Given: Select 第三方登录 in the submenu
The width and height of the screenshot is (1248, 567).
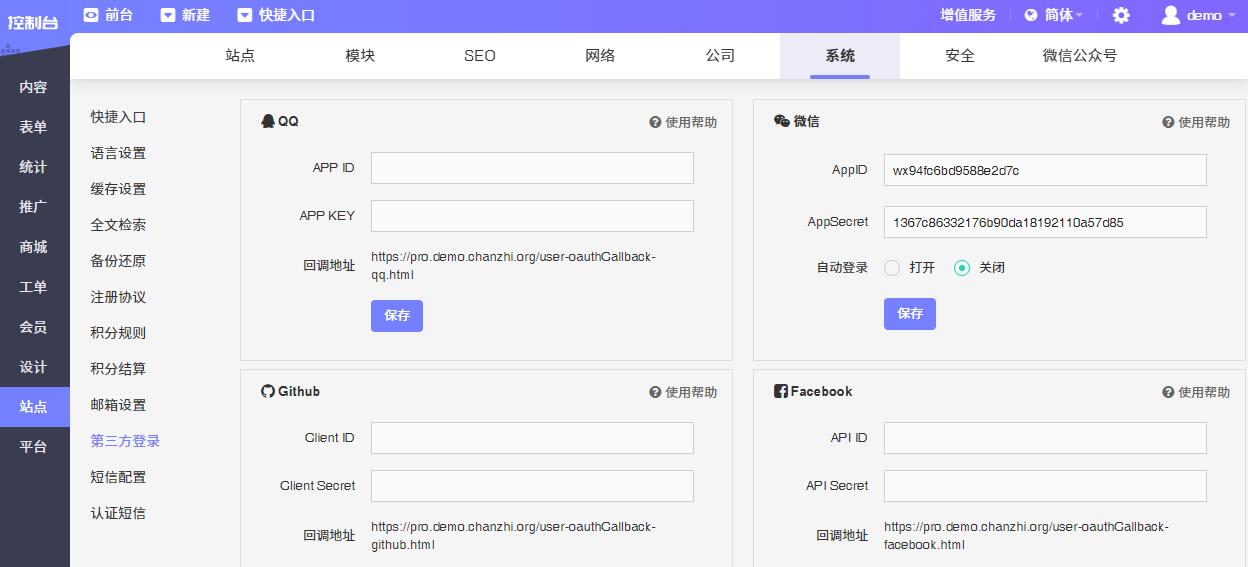Looking at the screenshot, I should point(125,441).
